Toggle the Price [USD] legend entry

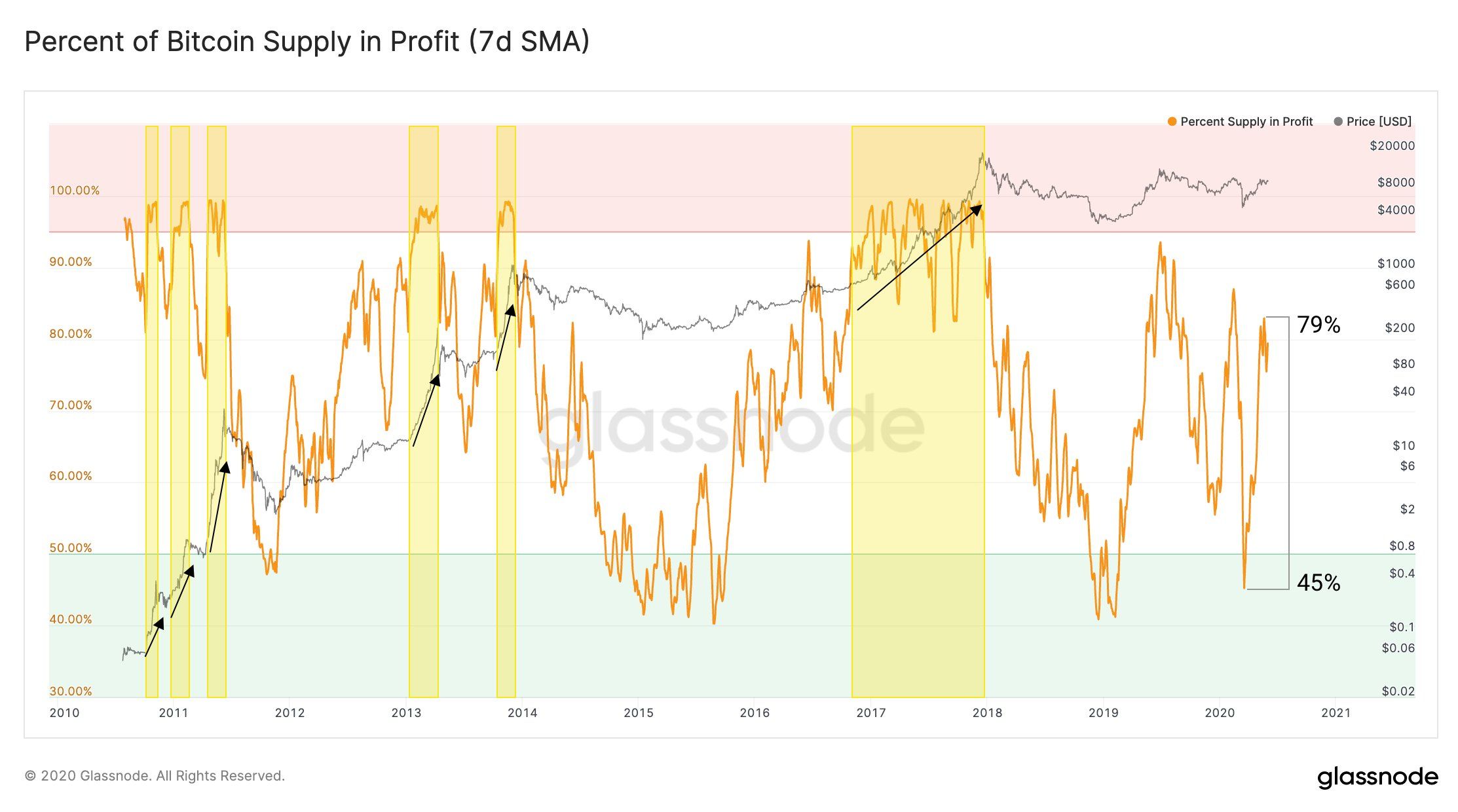tap(1373, 122)
